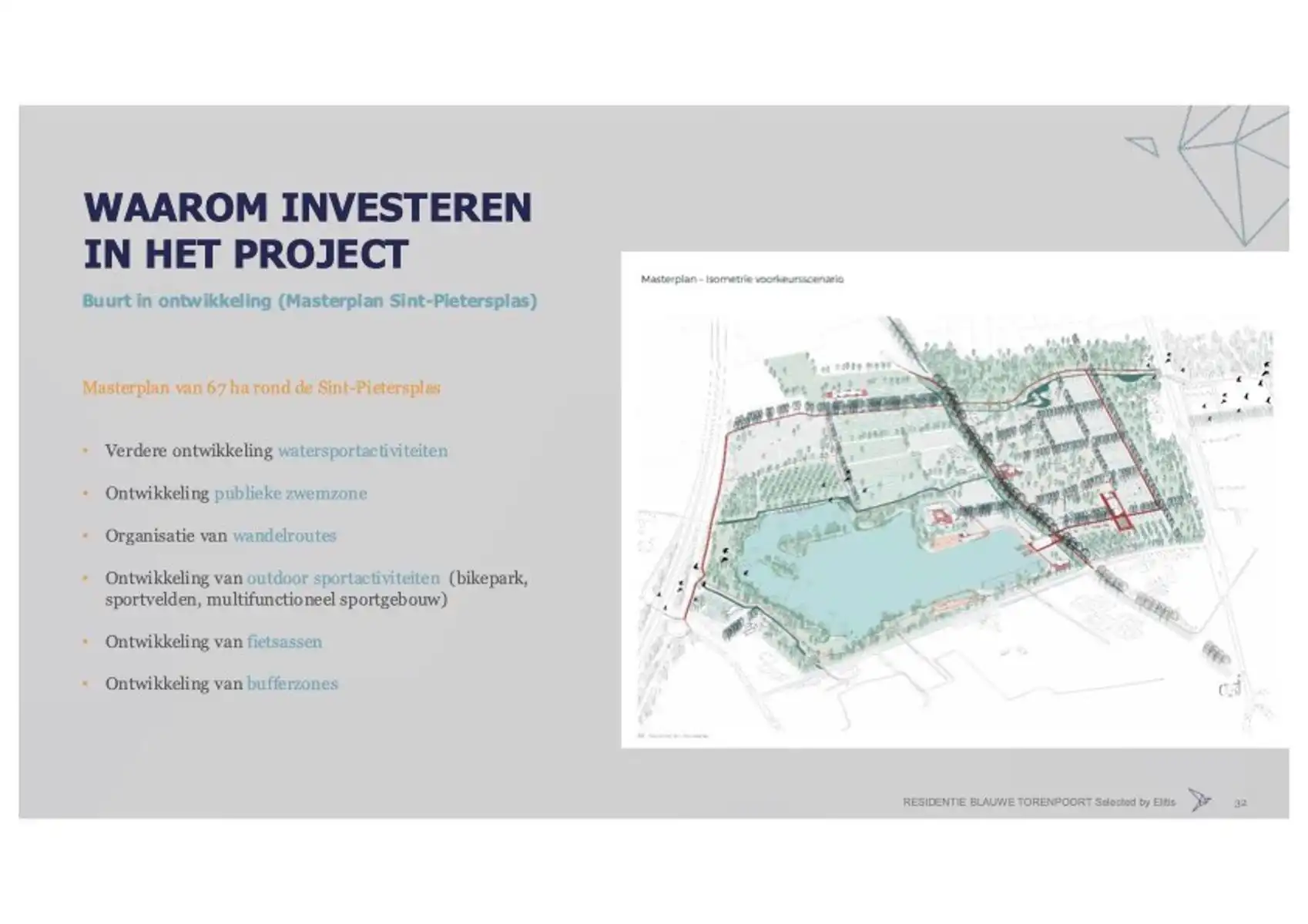Click the bullet marker beside 'Ontwikkeling publieke zwemzone'
Image resolution: width=1308 pixels, height=924 pixels.
pyautogui.click(x=86, y=493)
